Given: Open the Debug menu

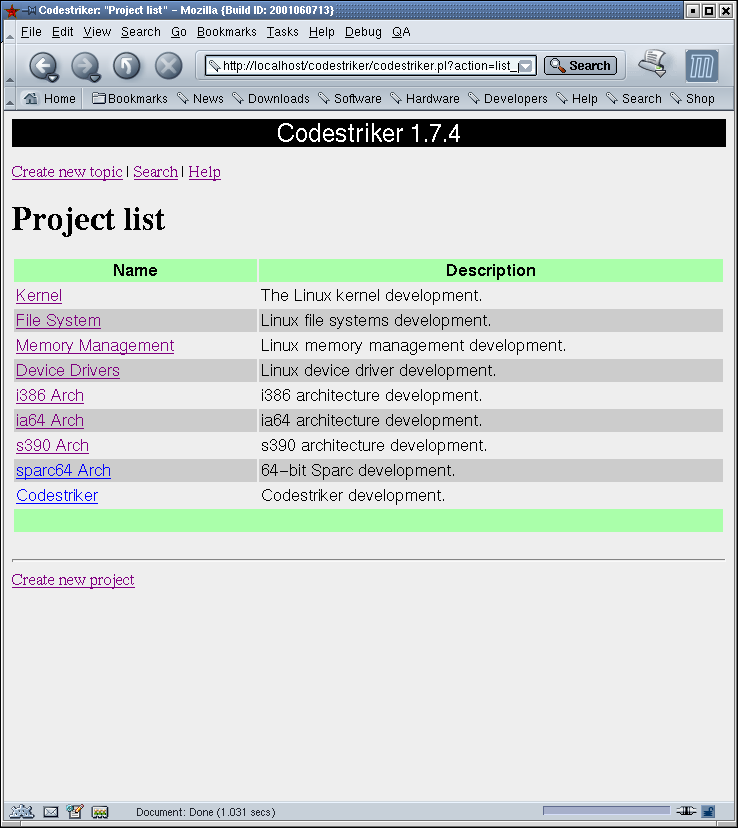Looking at the screenshot, I should 363,32.
